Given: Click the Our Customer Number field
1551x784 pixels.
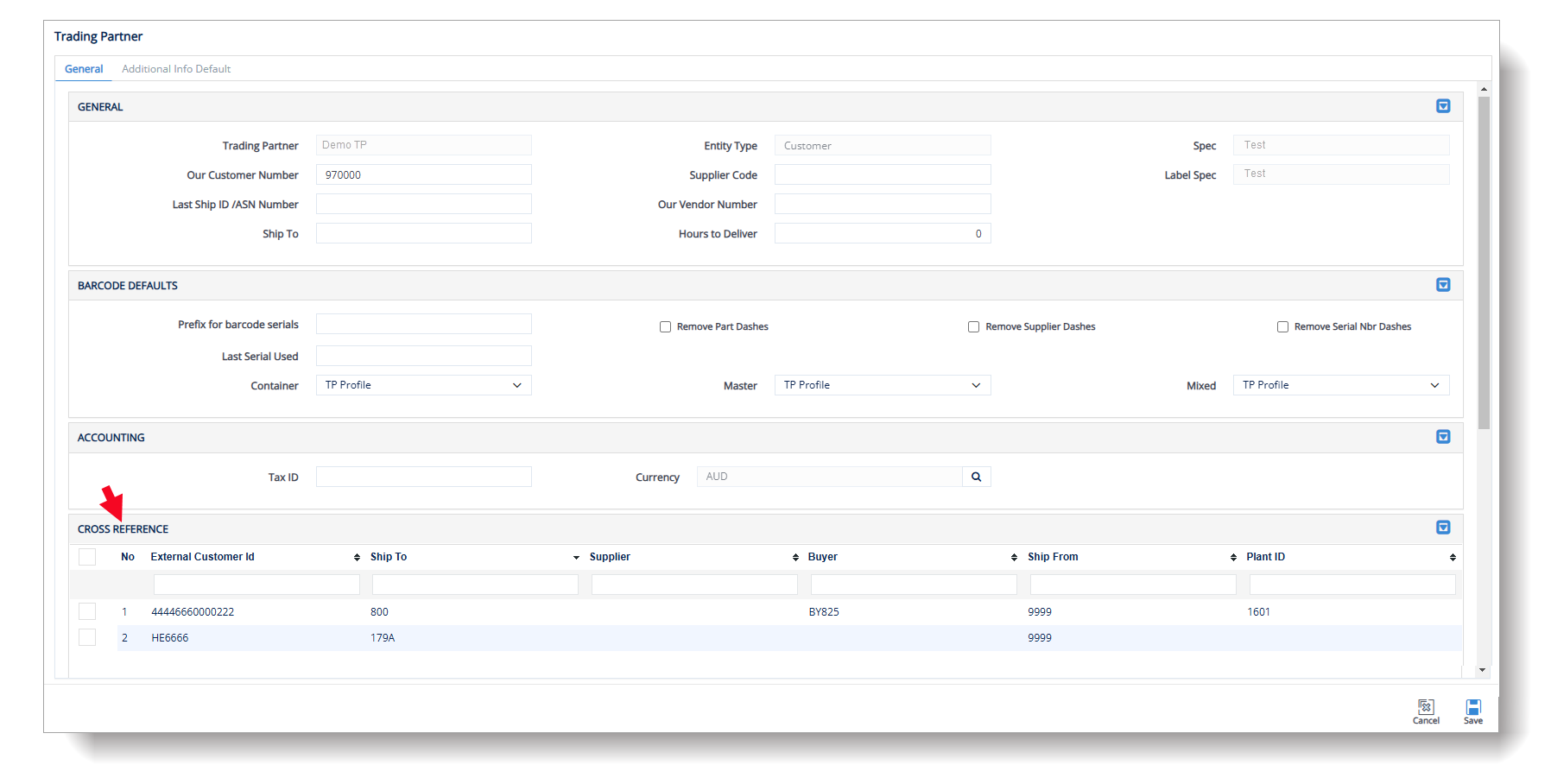Looking at the screenshot, I should coord(423,174).
